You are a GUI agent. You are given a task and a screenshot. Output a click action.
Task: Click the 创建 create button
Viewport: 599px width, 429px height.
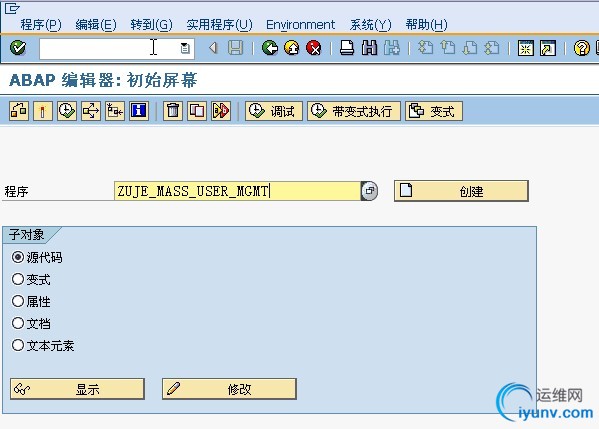tap(461, 191)
